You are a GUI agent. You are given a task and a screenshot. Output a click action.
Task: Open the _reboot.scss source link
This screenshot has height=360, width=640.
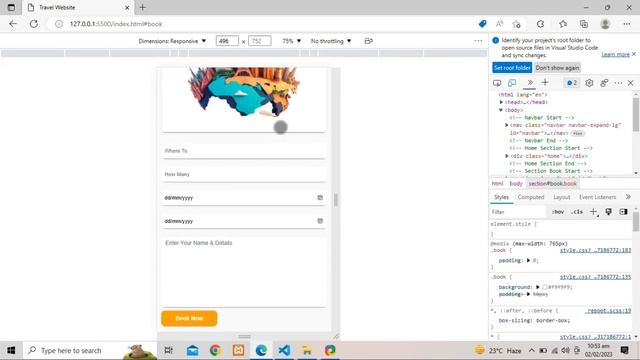click(608, 311)
